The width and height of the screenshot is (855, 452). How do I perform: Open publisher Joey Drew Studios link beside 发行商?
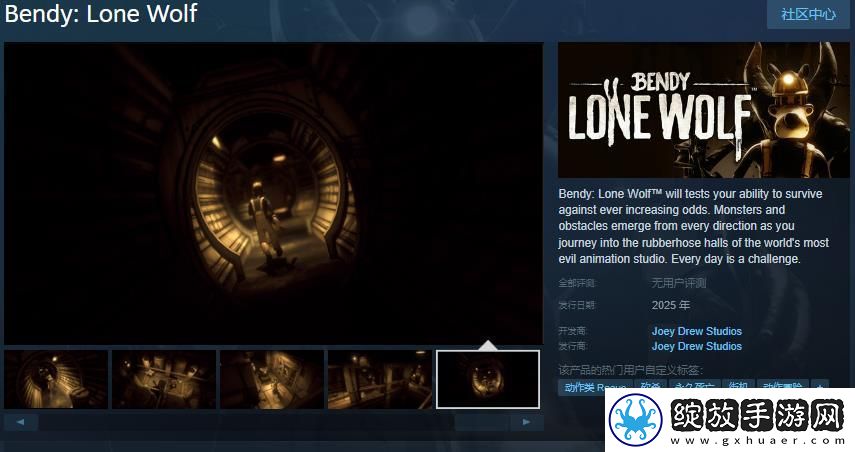(696, 346)
